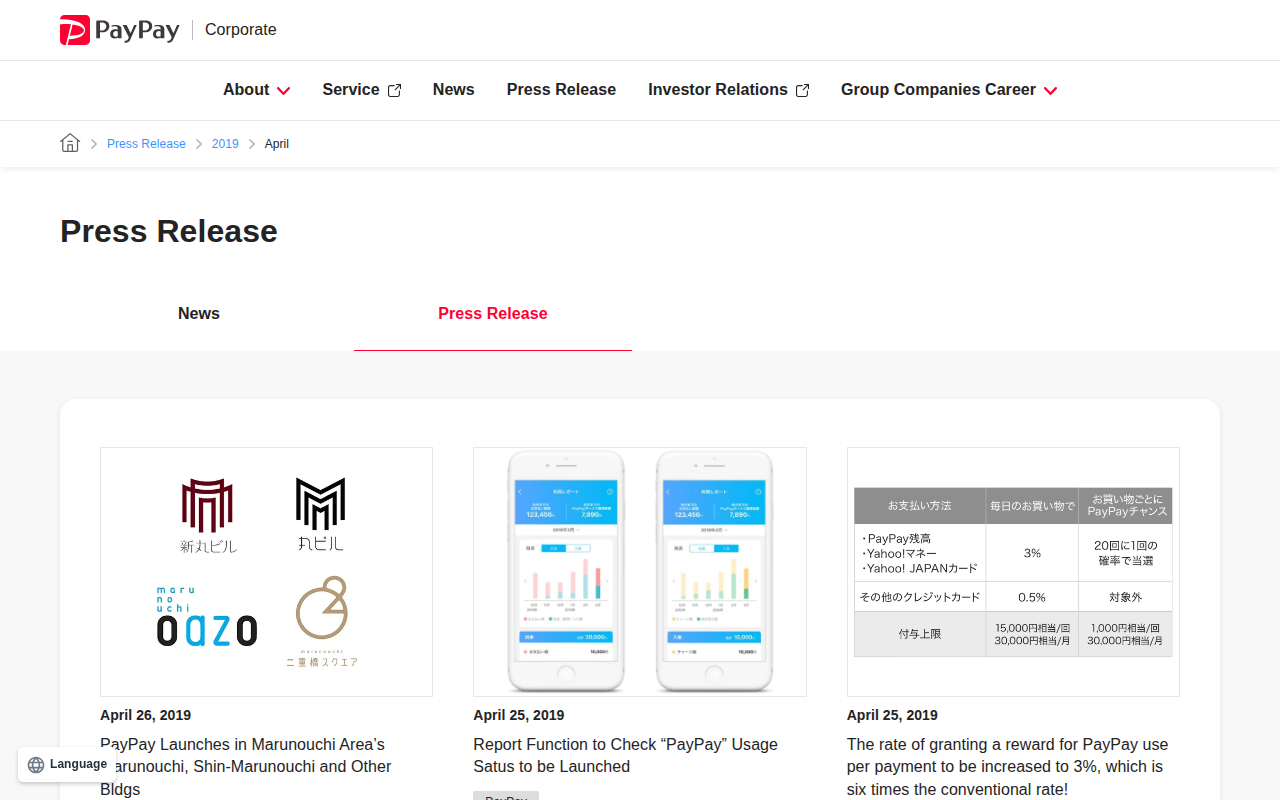This screenshot has width=1280, height=800.
Task: Go to Press Release in top navigation
Action: click(x=561, y=90)
